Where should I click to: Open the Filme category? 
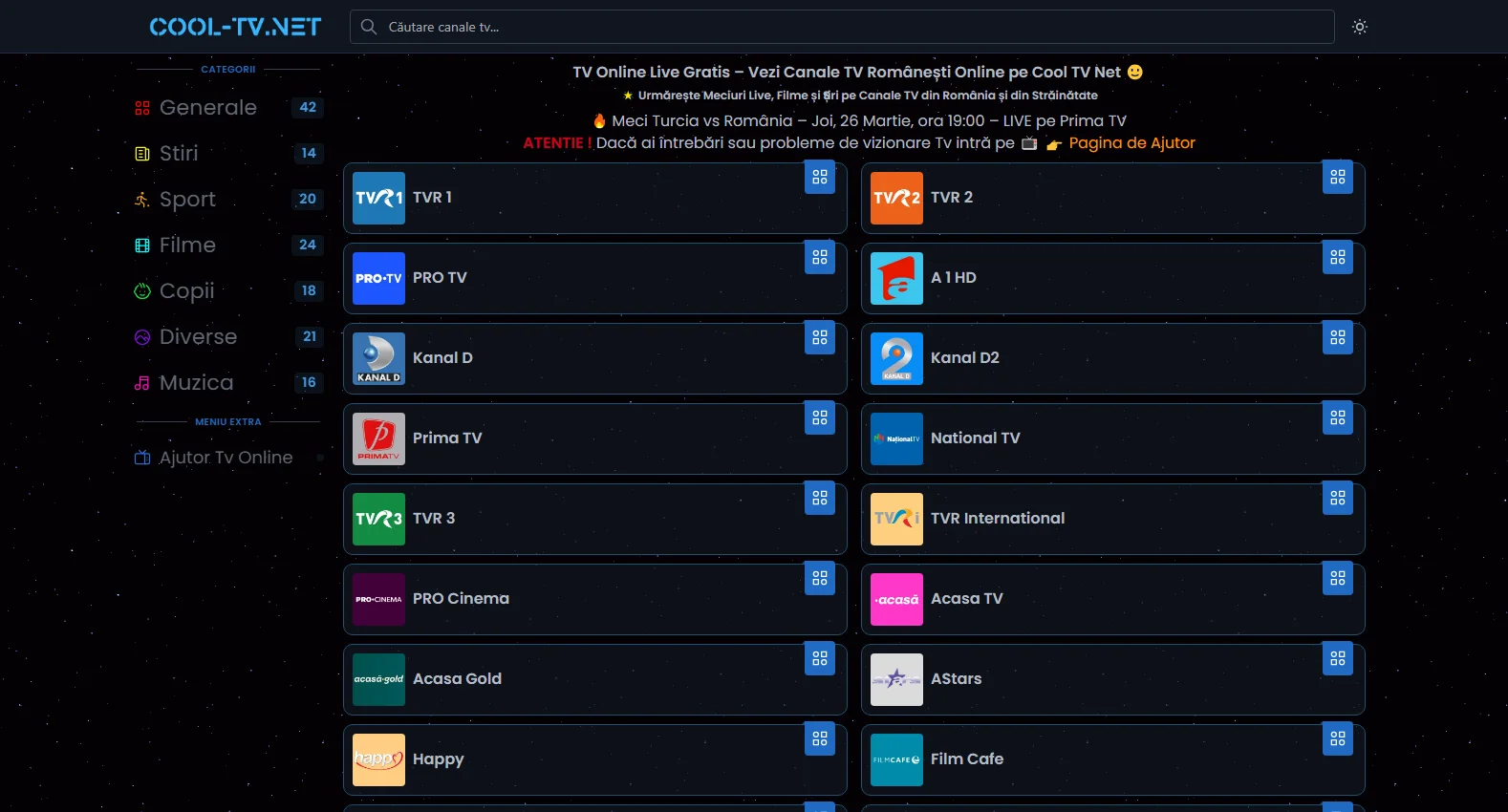pos(228,245)
